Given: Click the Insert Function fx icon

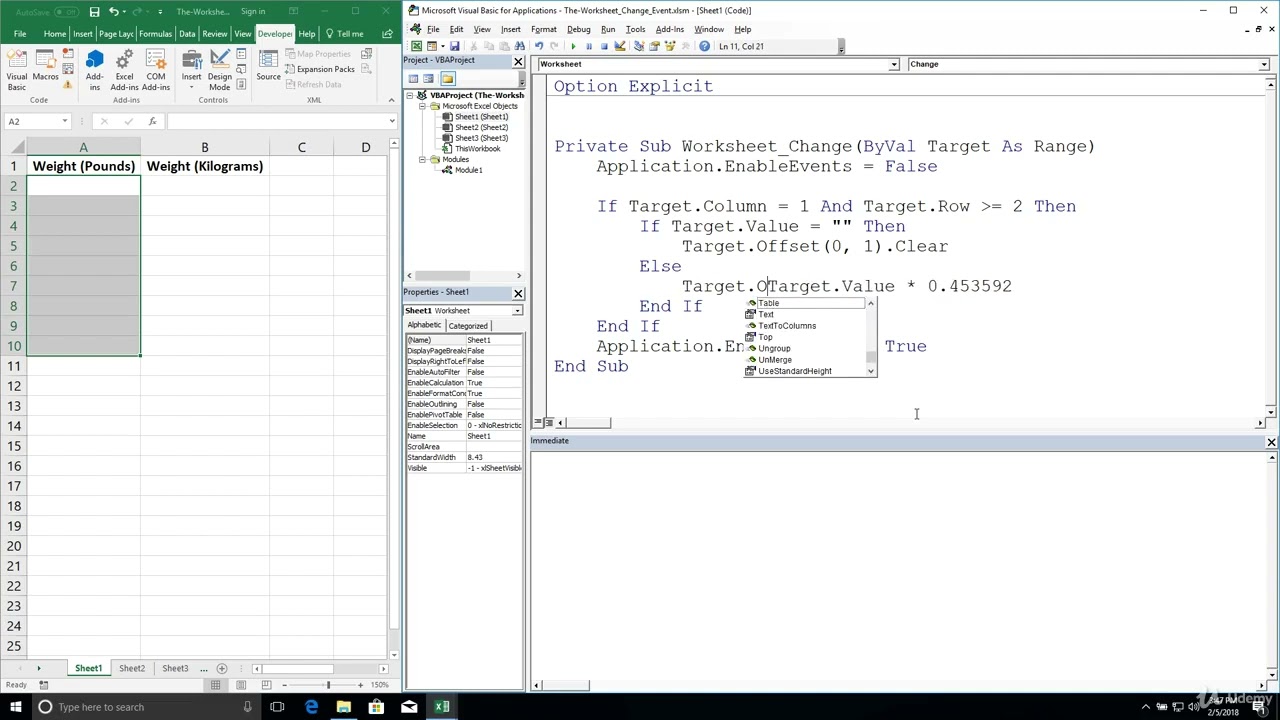Looking at the screenshot, I should coord(152,121).
